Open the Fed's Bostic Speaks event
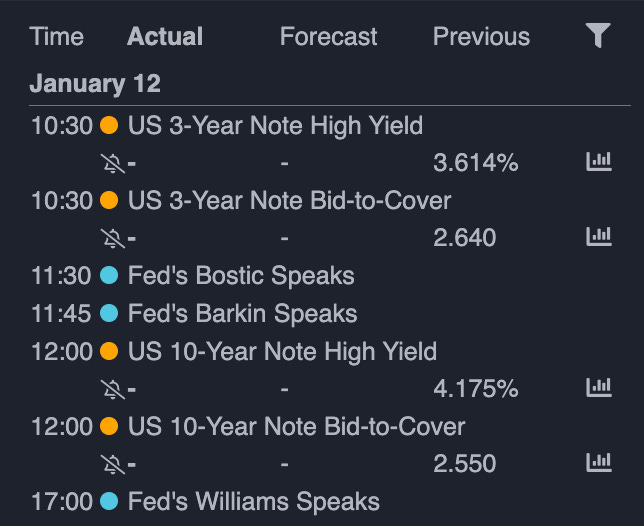This screenshot has height=526, width=644. click(241, 276)
